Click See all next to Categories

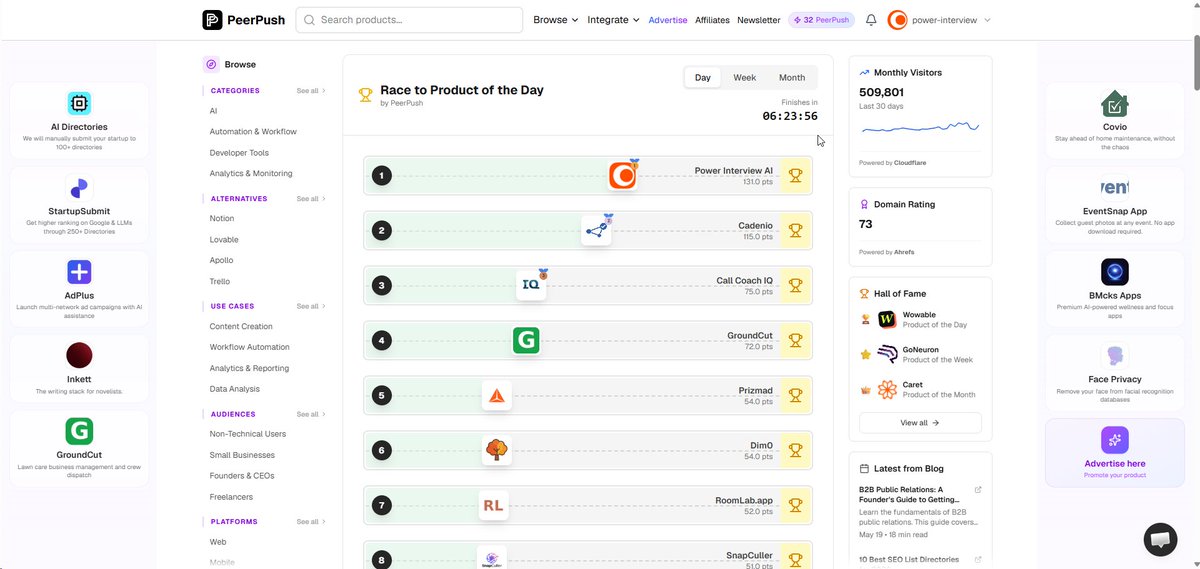(311, 91)
